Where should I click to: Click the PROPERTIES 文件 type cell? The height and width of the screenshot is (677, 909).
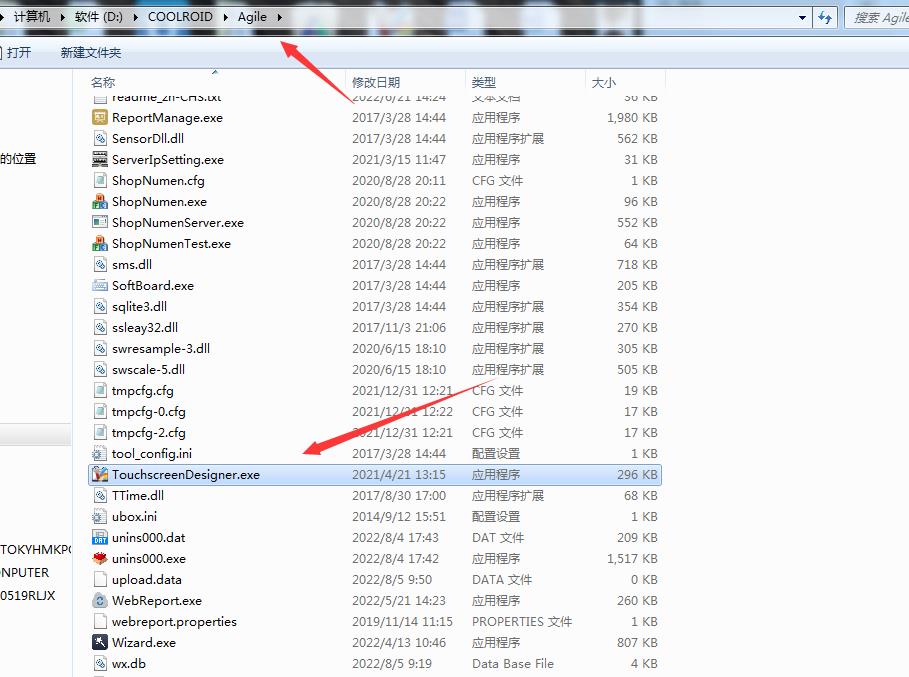(522, 622)
